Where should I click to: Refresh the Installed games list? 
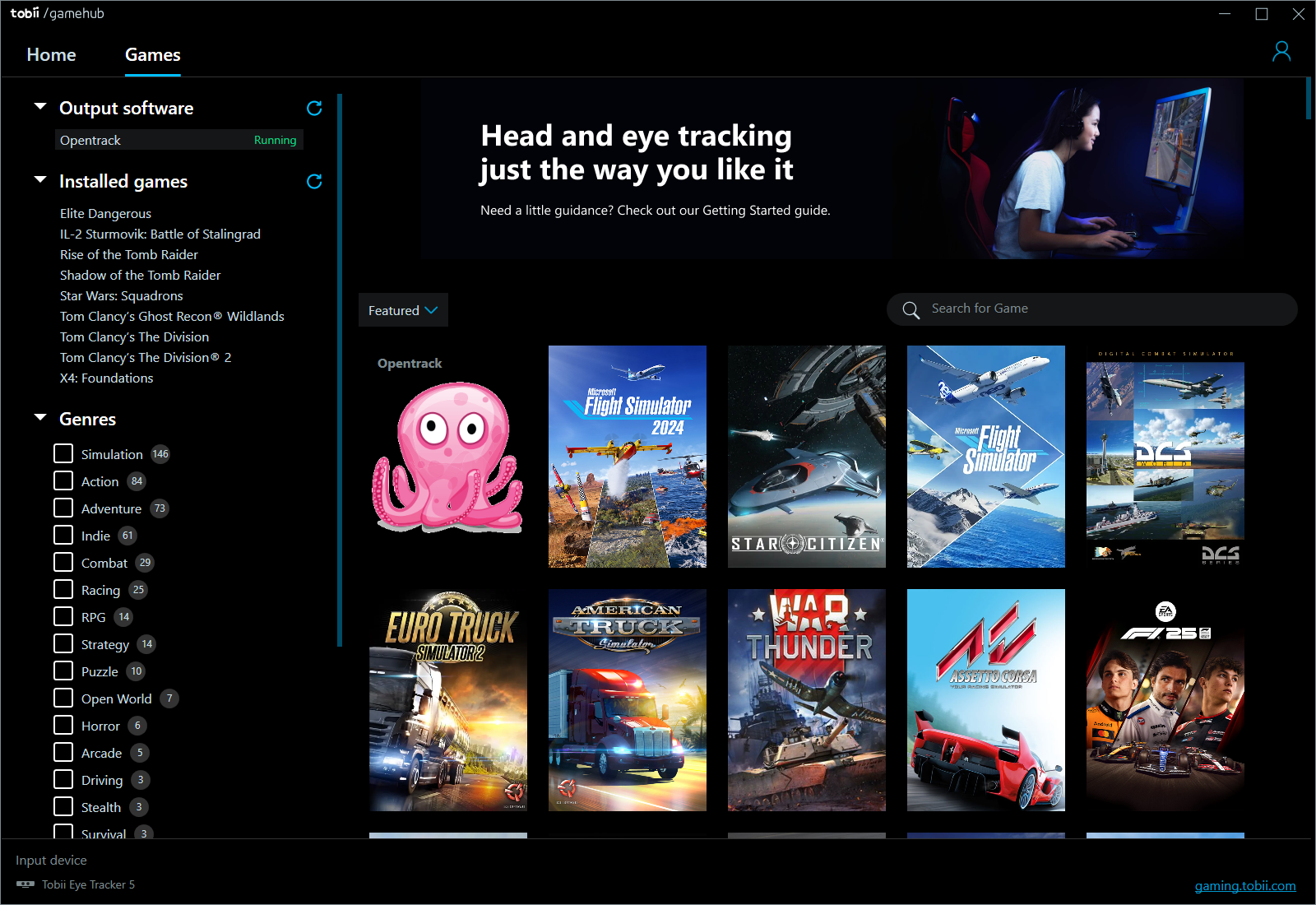pos(314,181)
